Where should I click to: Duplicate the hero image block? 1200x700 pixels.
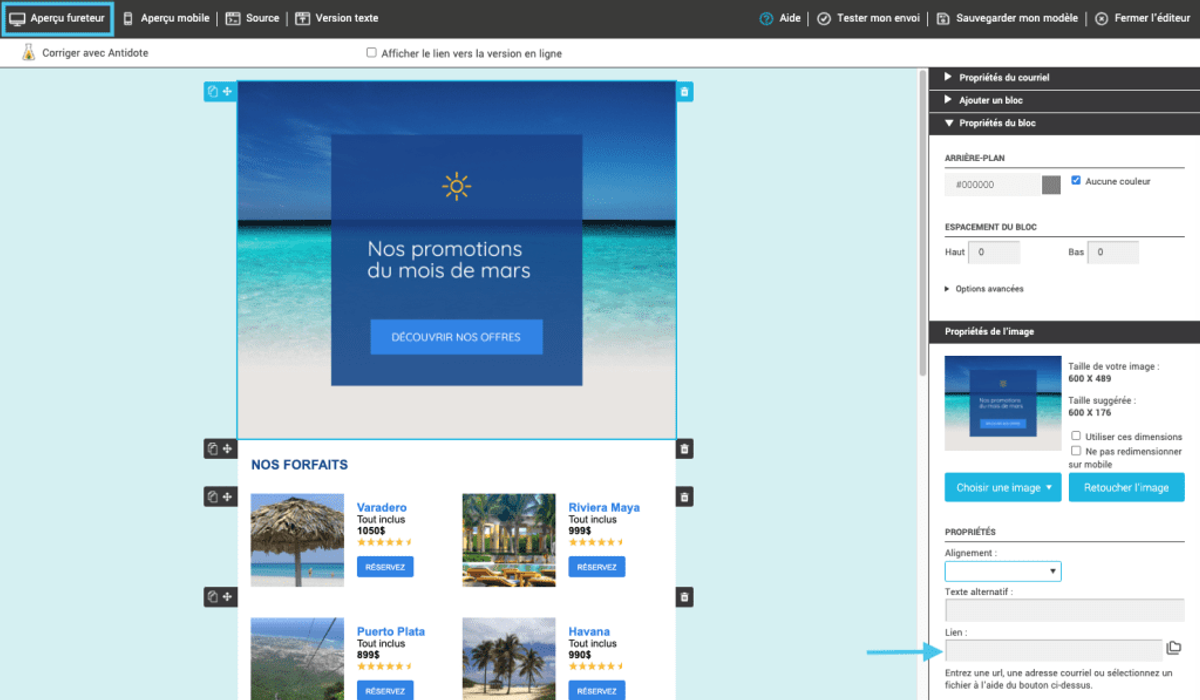click(212, 92)
